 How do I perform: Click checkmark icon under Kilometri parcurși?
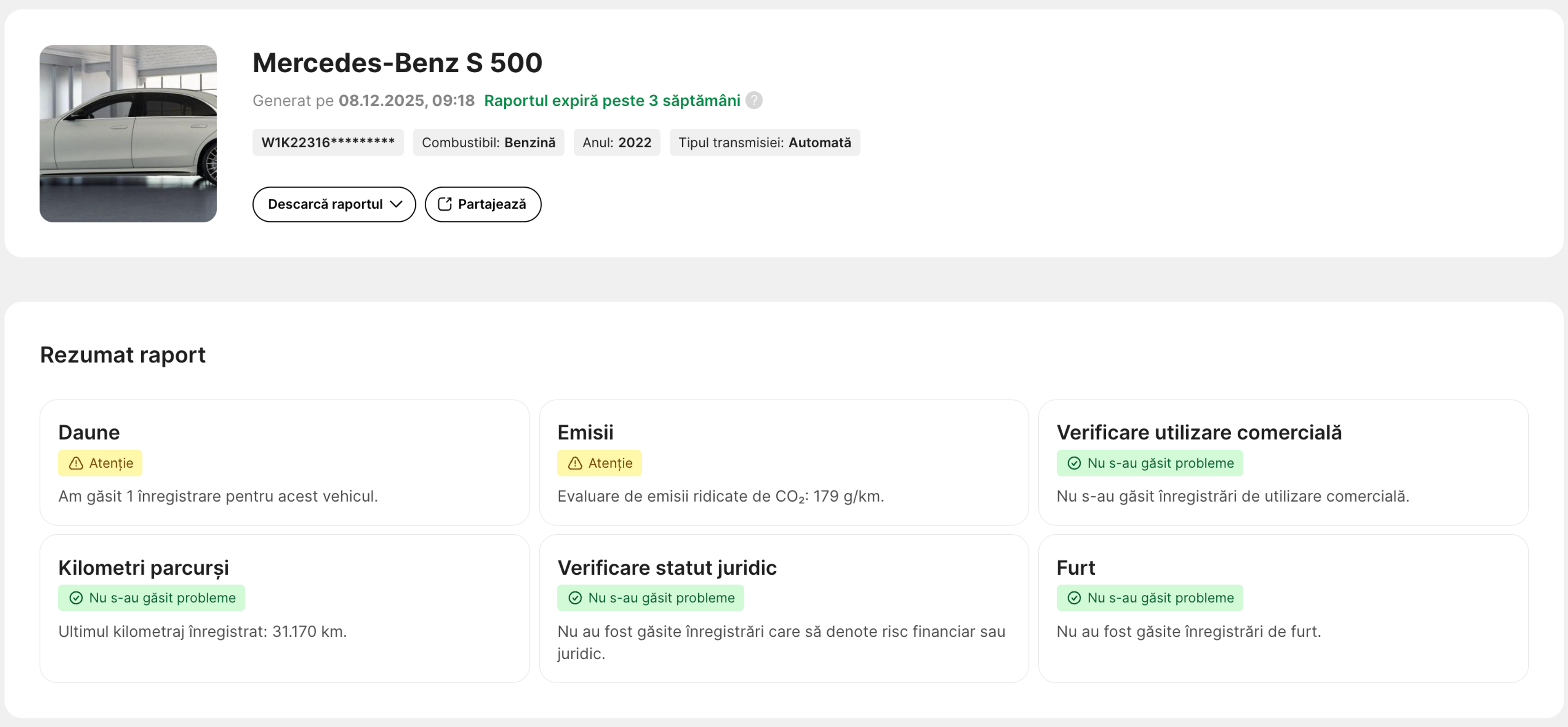click(x=76, y=598)
